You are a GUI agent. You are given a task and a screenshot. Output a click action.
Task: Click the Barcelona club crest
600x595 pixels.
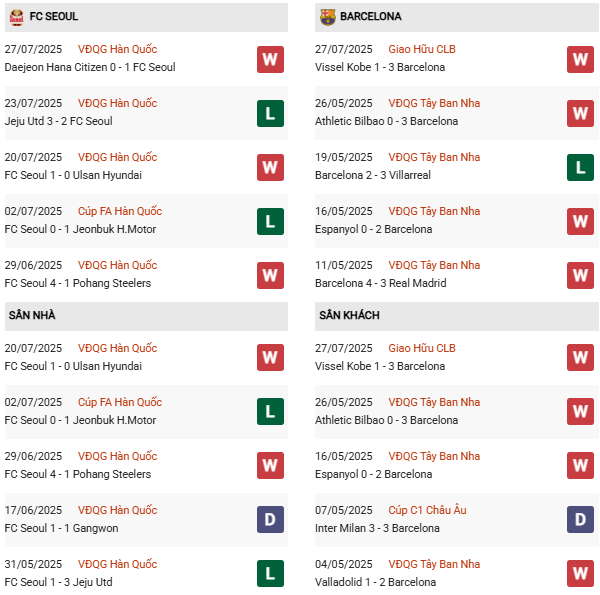click(x=327, y=16)
